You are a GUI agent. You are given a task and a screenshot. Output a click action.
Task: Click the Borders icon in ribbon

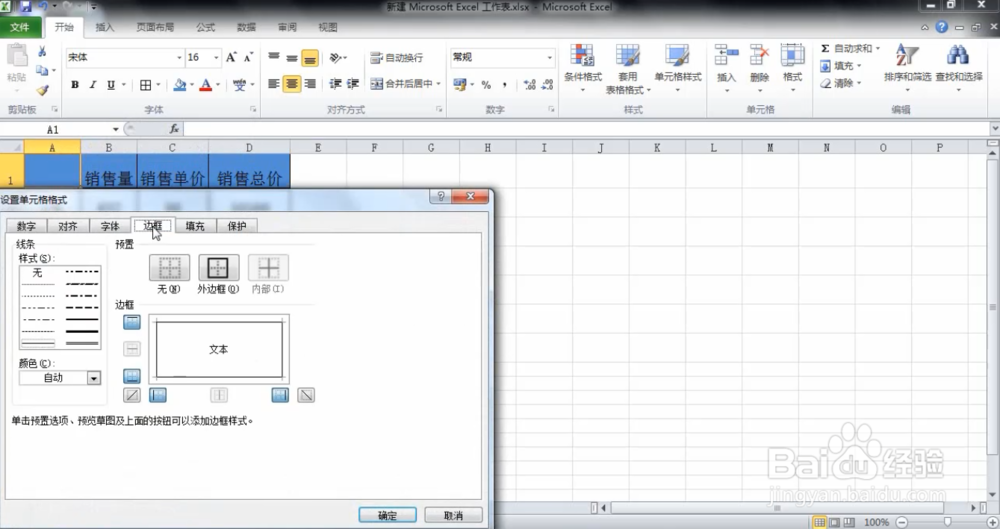pyautogui.click(x=145, y=85)
